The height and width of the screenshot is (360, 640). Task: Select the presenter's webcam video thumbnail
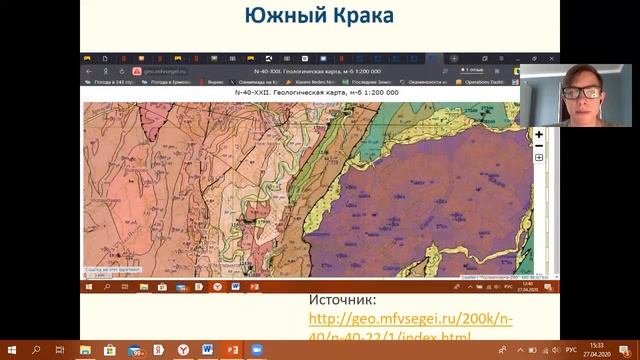coord(576,95)
